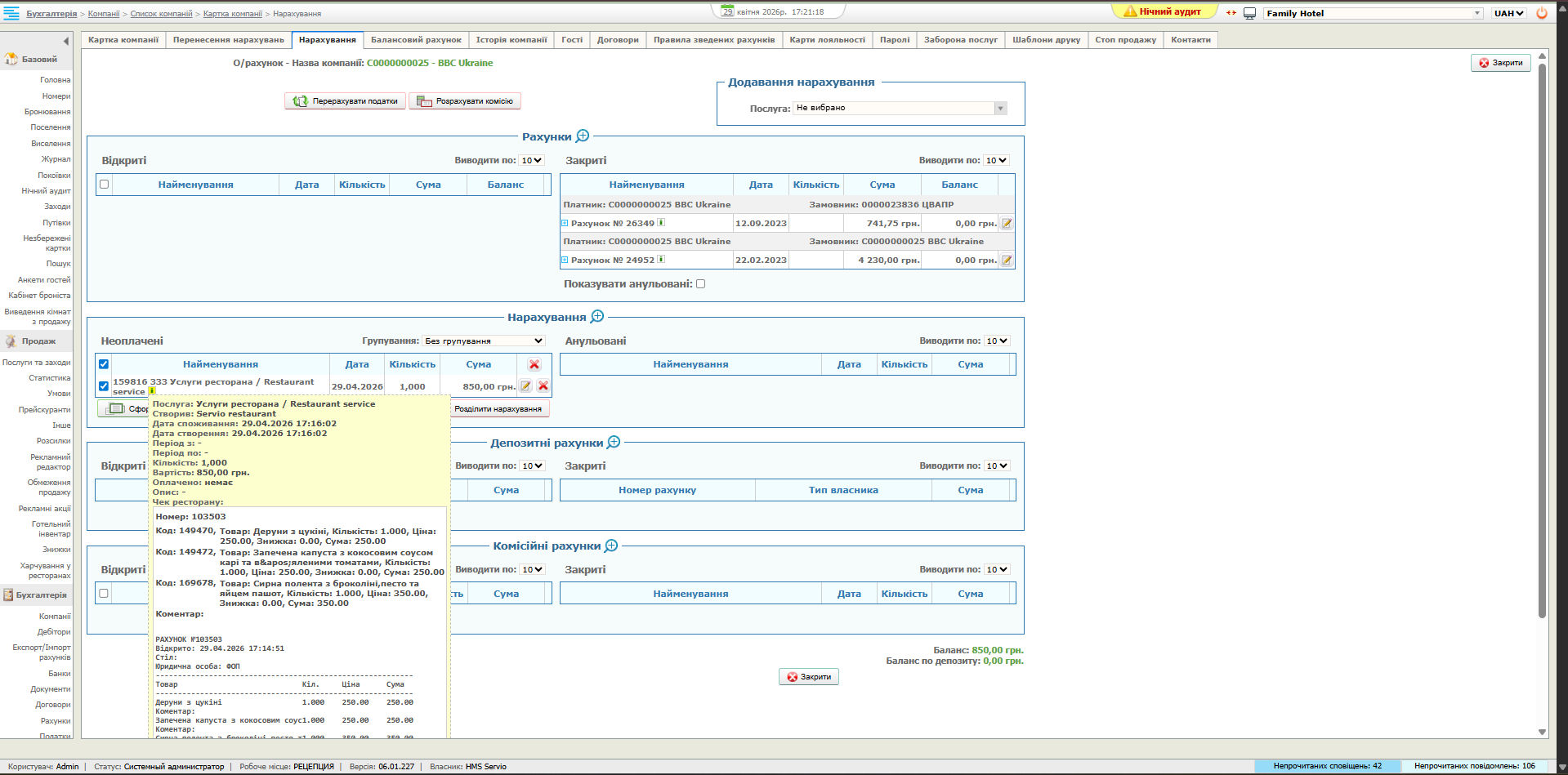1568x775 pixels.
Task: Edit invoice № 26349 with pencil icon
Action: 1007,223
